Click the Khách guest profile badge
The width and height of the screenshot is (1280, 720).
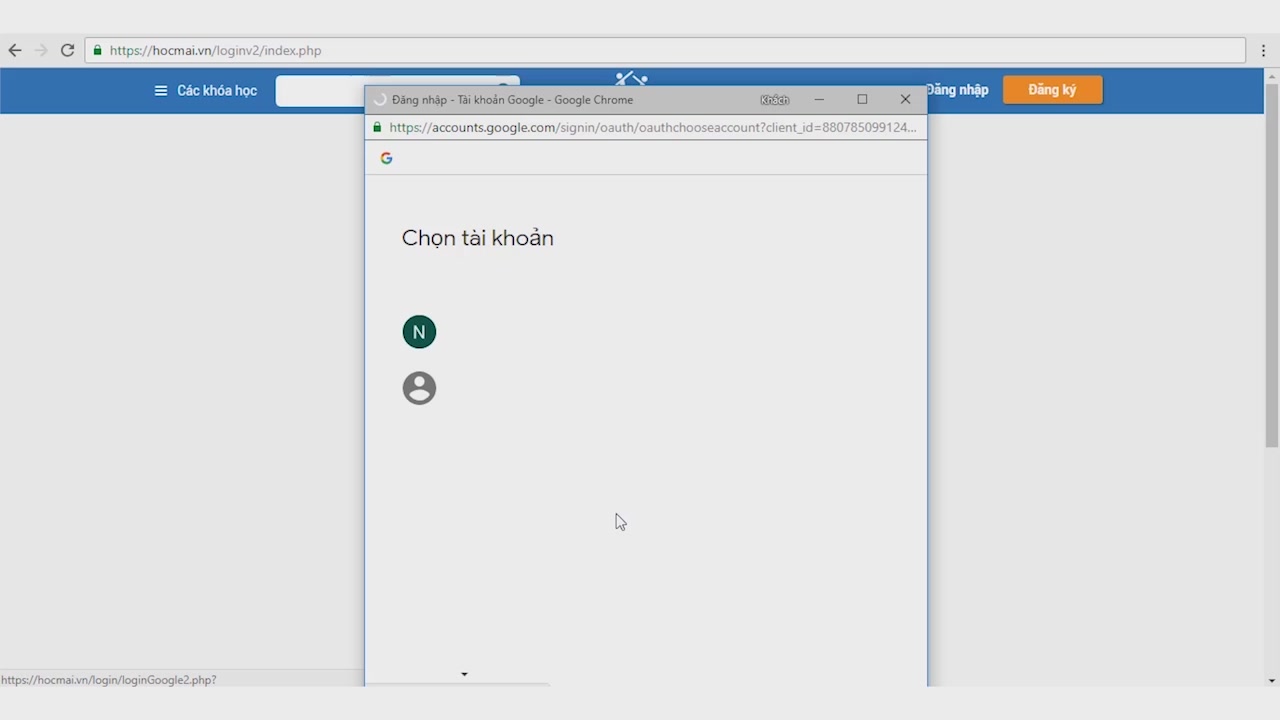(774, 100)
